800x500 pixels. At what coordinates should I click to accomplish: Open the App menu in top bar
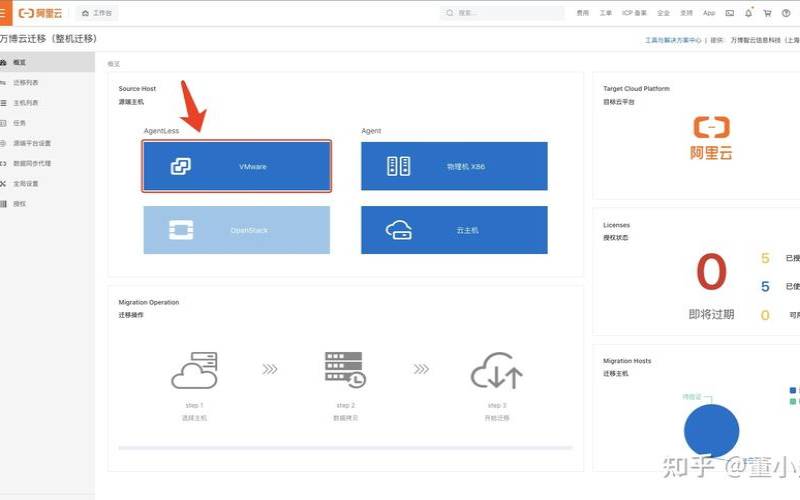[709, 13]
